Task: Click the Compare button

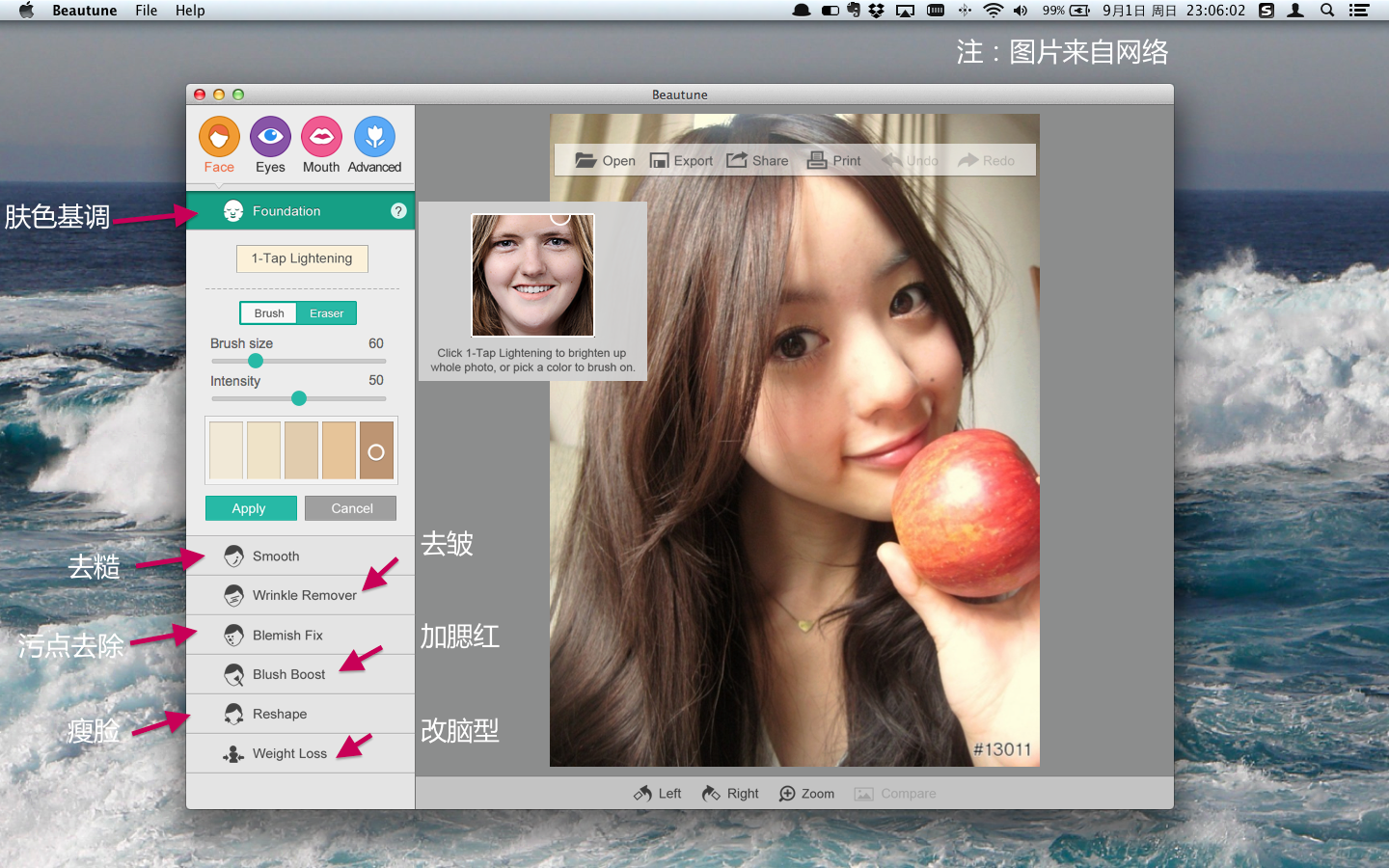Action: (895, 794)
